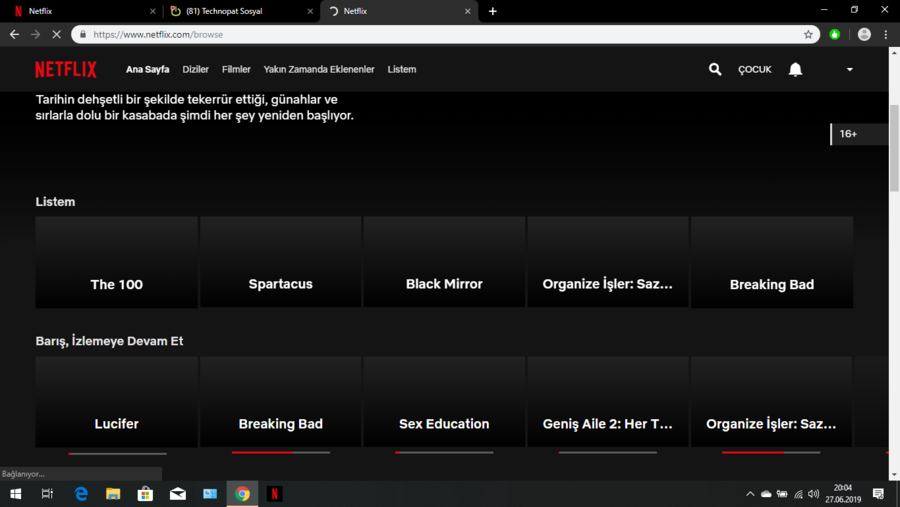Image resolution: width=900 pixels, height=507 pixels.
Task: Open a new browser tab
Action: tap(492, 11)
